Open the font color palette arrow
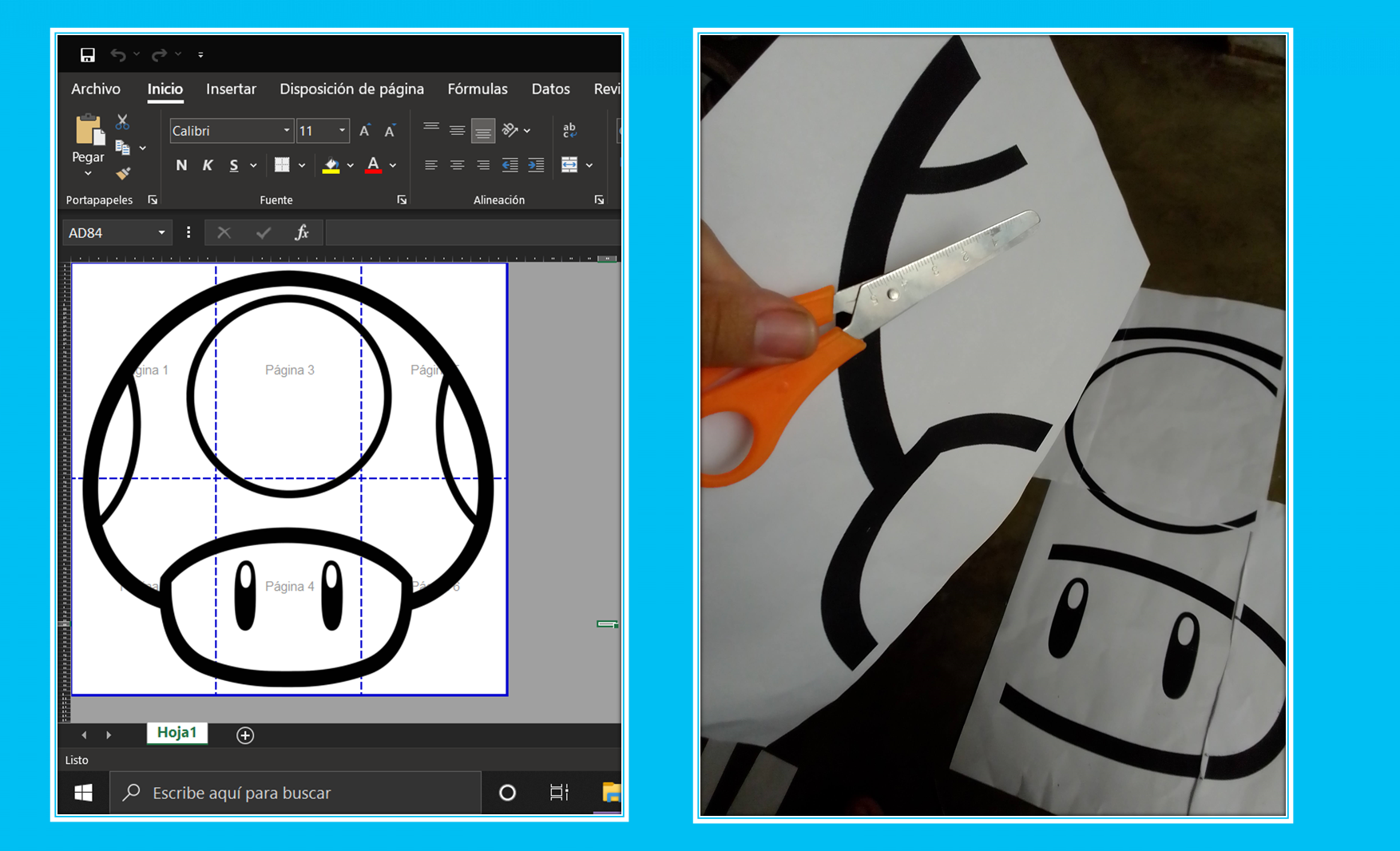 click(x=393, y=166)
